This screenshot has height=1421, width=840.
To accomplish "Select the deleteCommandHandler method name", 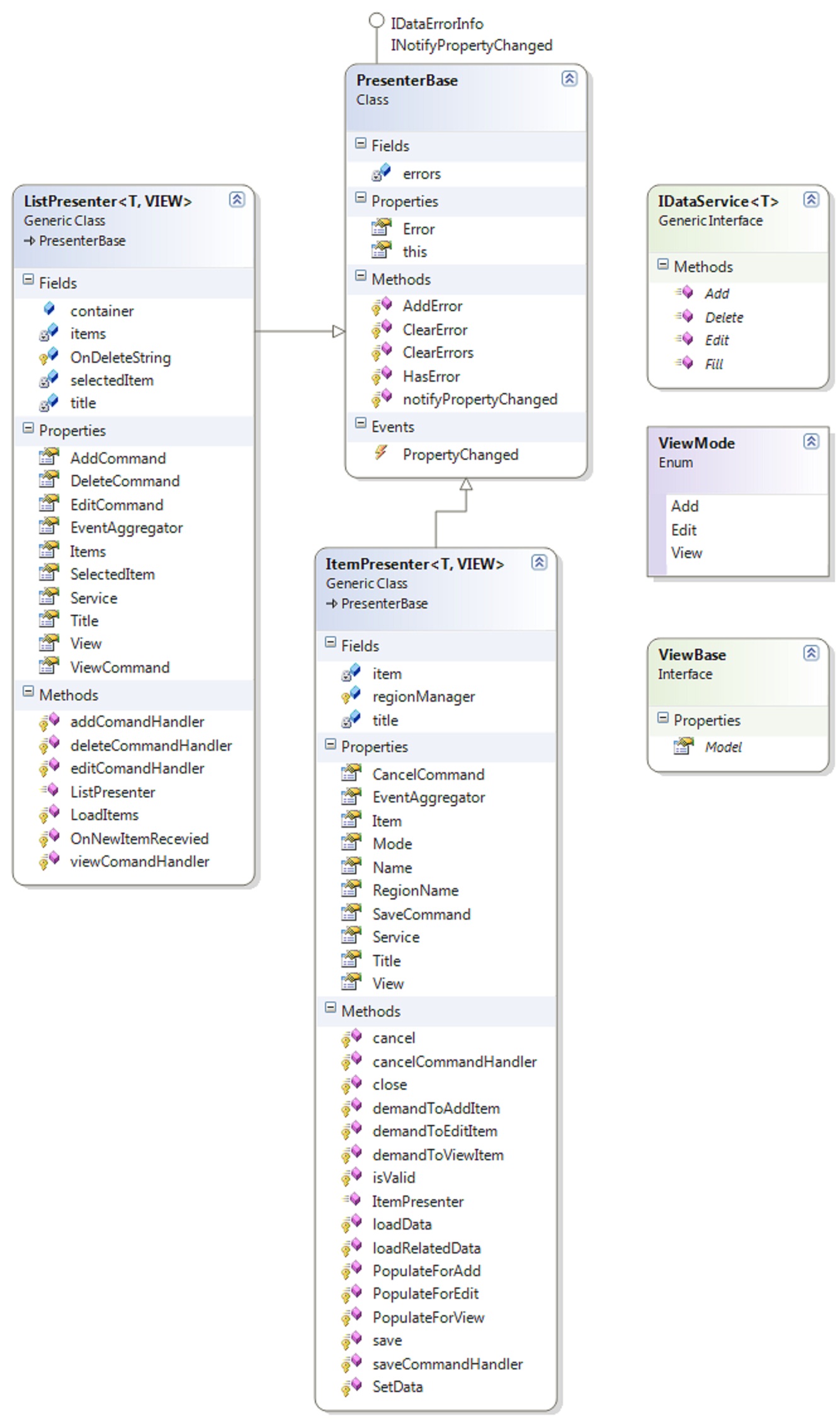I will point(151,745).
